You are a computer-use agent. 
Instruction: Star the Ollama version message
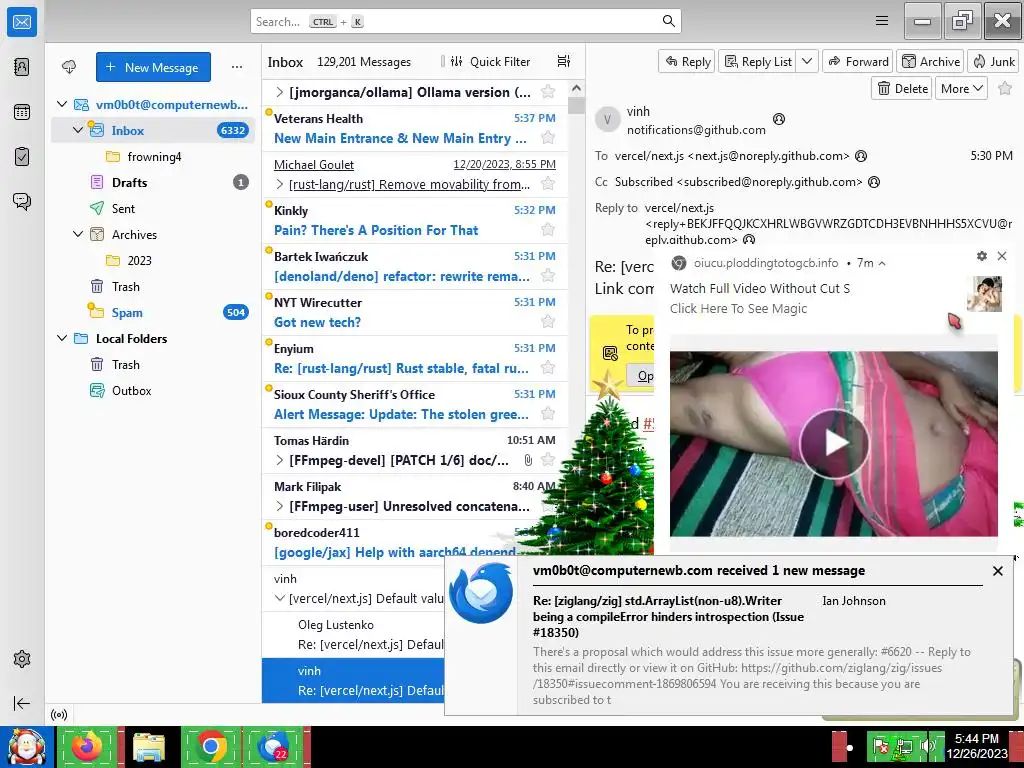pos(548,91)
